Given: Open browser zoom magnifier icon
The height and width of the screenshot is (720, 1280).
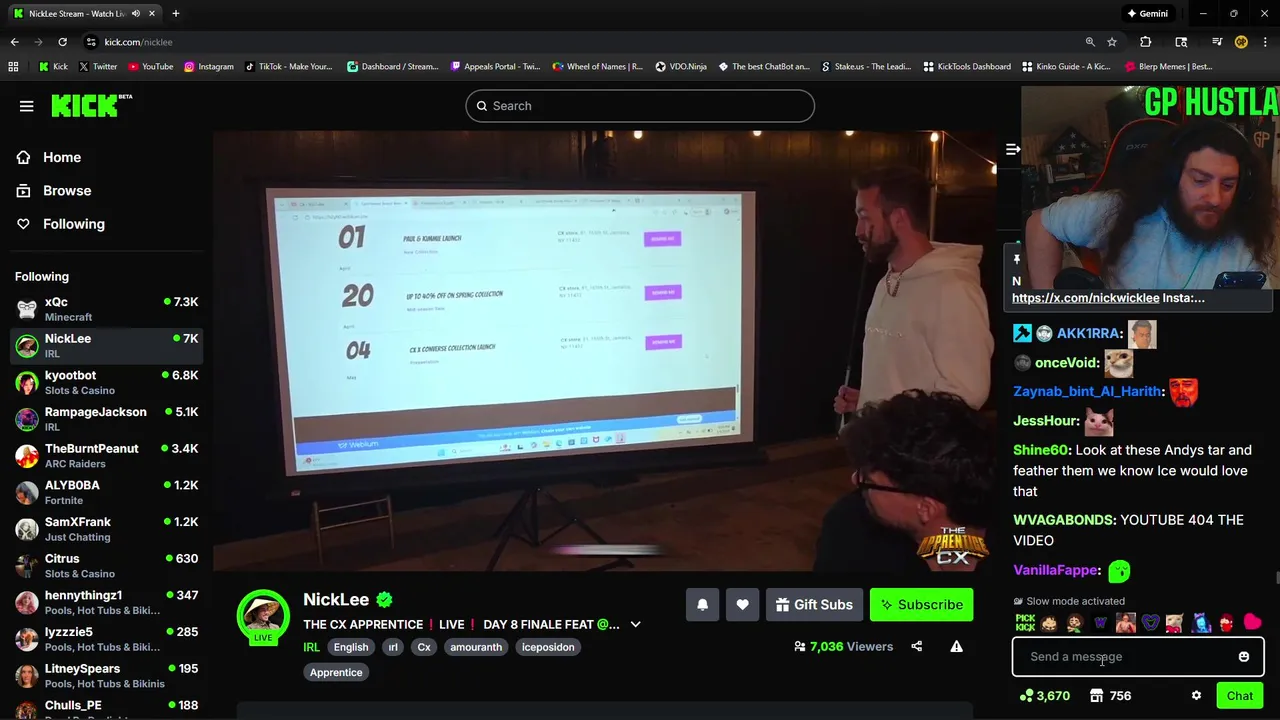Looking at the screenshot, I should (x=1090, y=42).
